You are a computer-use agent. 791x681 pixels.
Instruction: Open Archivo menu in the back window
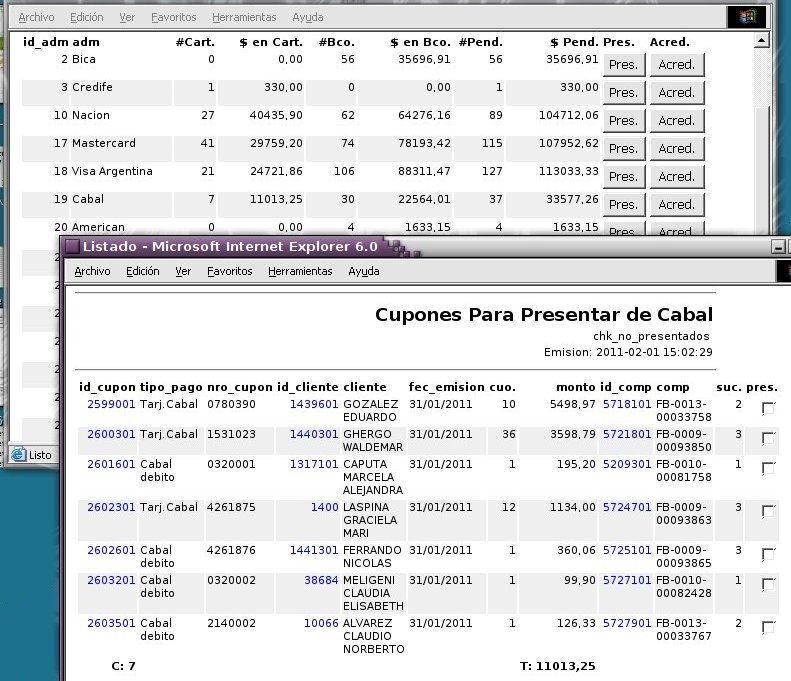36,17
